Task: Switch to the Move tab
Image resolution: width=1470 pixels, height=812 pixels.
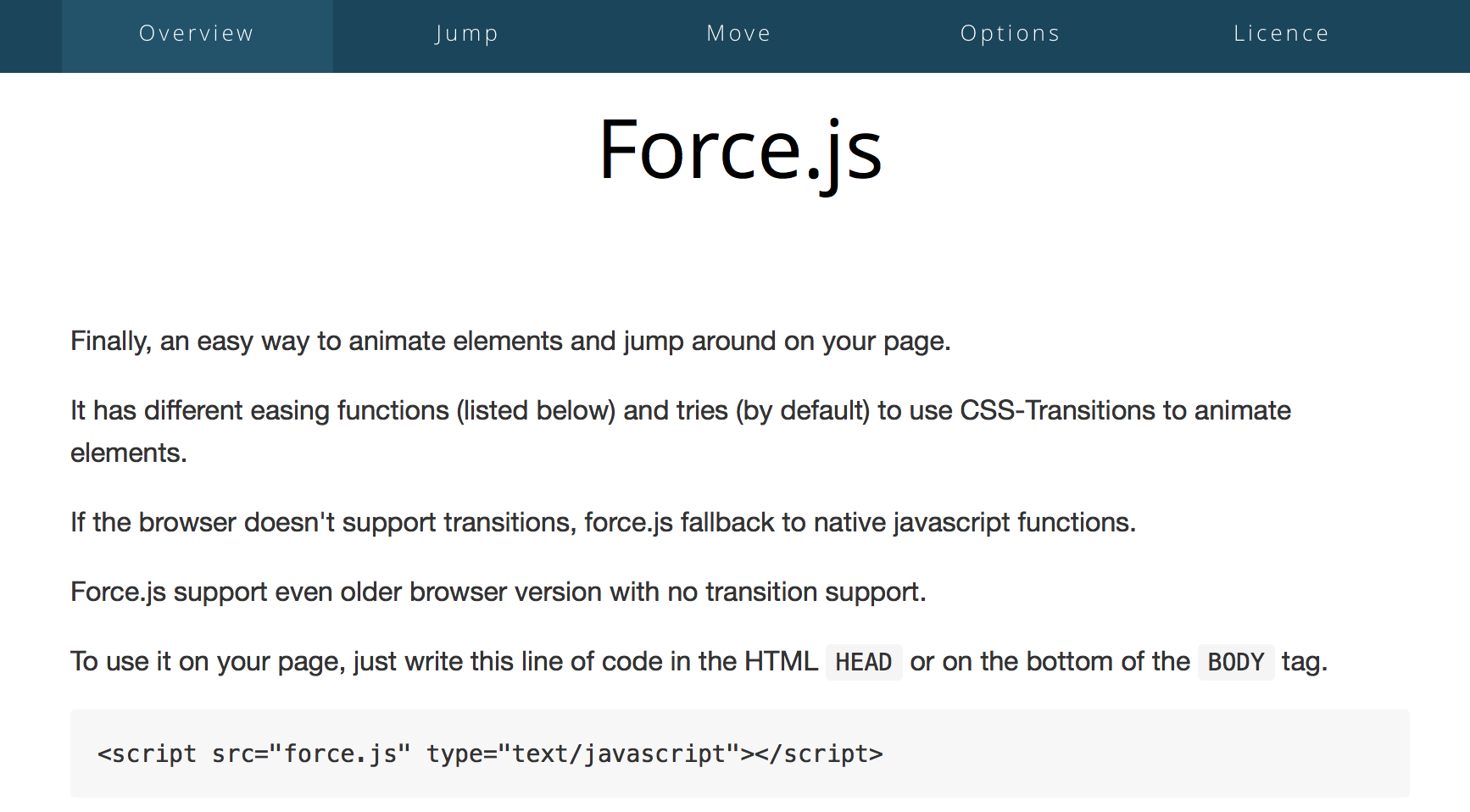Action: pos(739,34)
